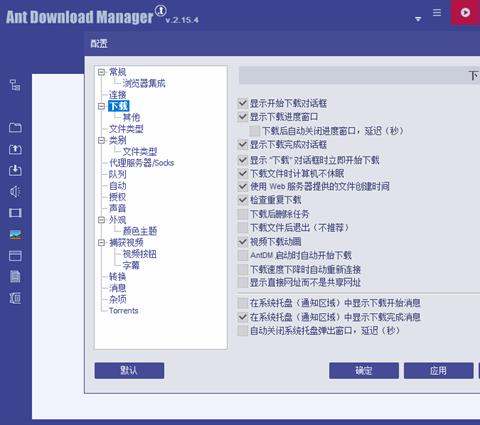Viewport: 480px width, 425px height.
Task: Select 浏览器集成 in settings tree
Action: [x=144, y=83]
